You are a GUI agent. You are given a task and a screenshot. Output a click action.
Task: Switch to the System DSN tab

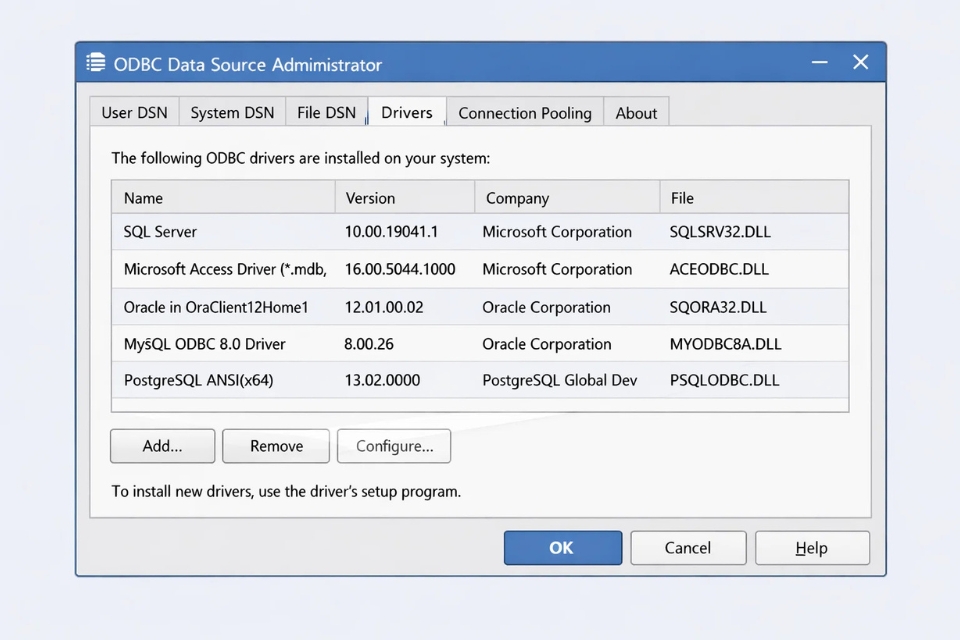coord(232,112)
